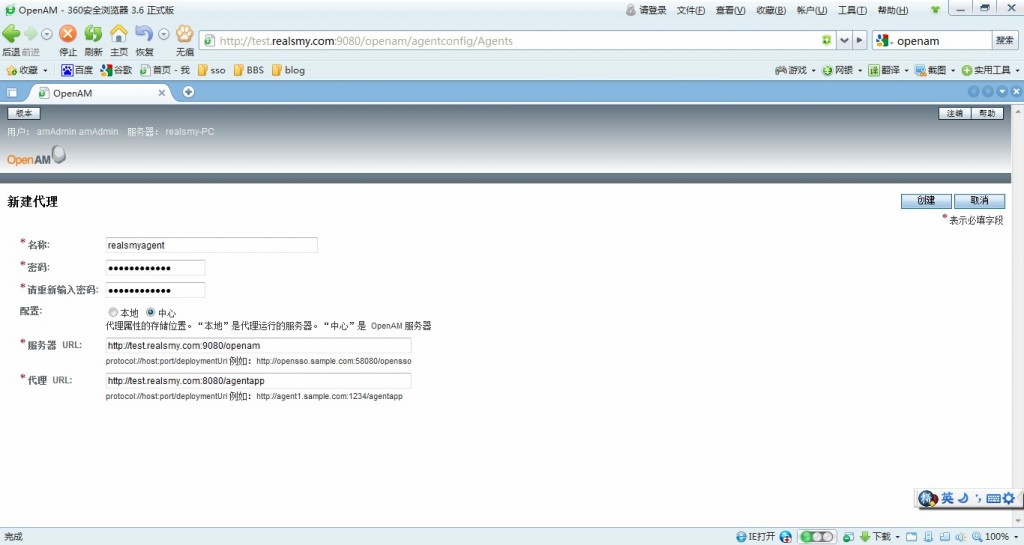The image size is (1024, 545).
Task: Open the 谷歌 bookmark
Action: click(x=116, y=70)
